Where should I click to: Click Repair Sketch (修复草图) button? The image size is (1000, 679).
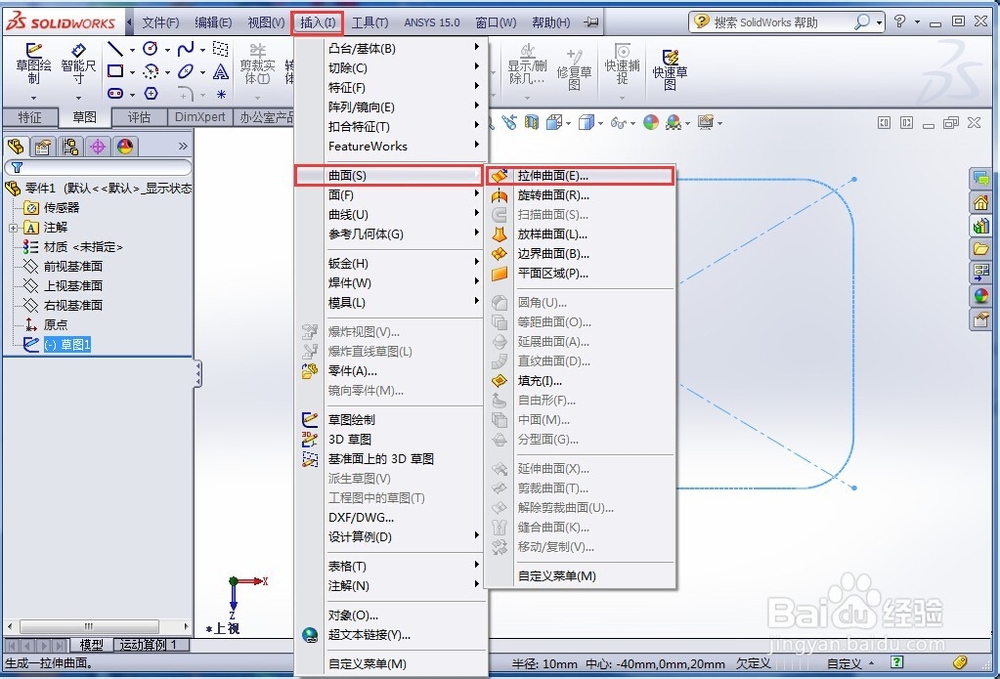coord(574,69)
